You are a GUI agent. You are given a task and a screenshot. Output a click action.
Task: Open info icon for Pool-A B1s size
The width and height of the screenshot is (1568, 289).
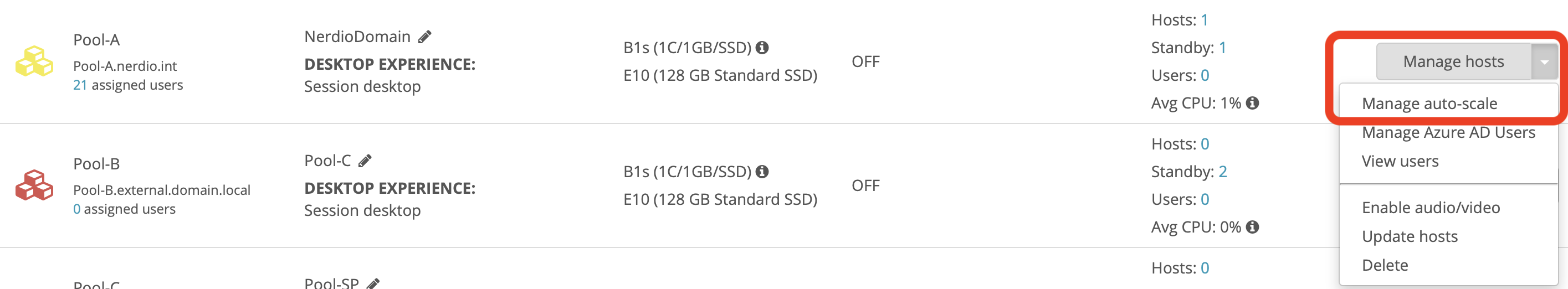[762, 48]
